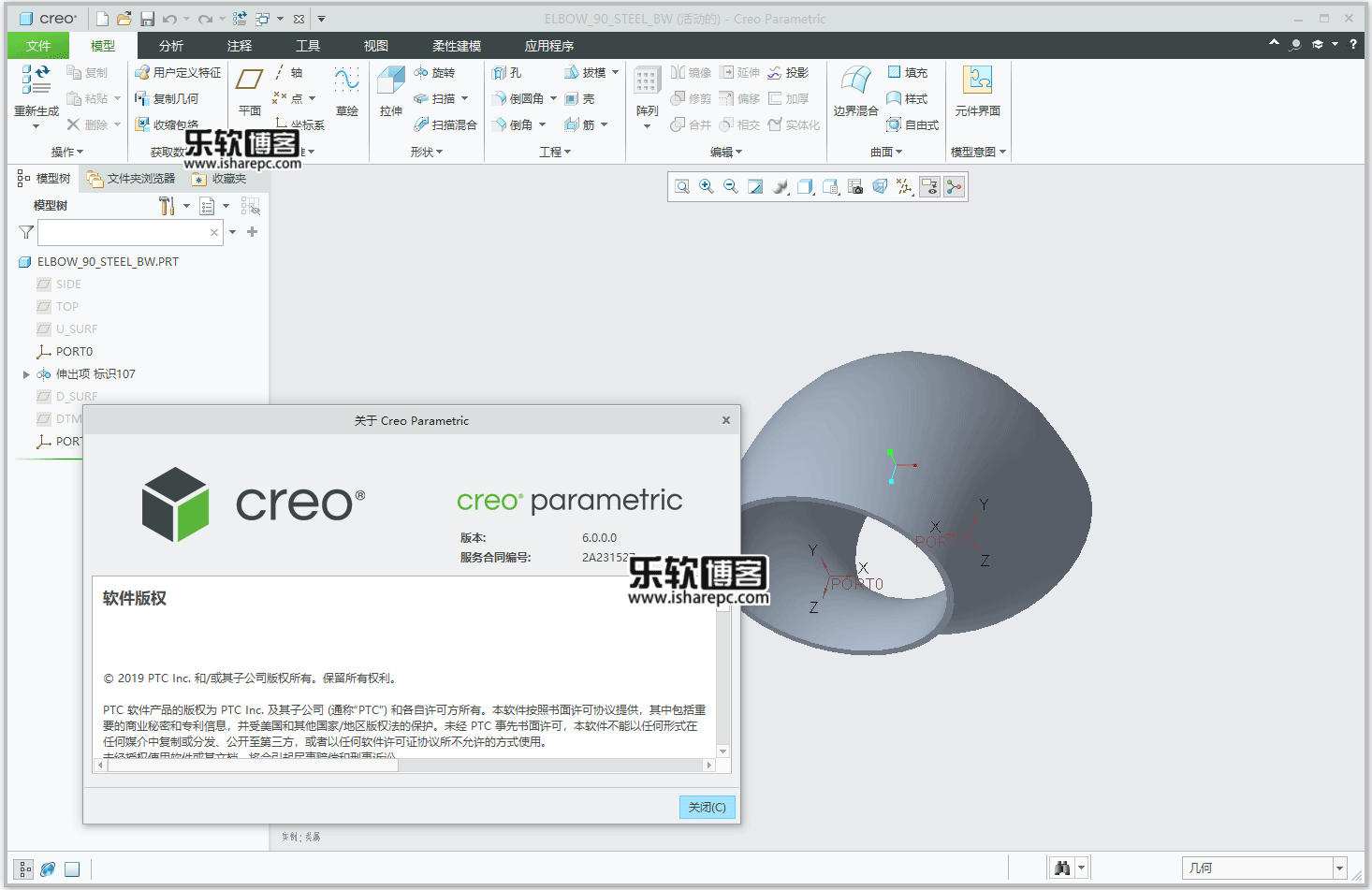This screenshot has height=890, width=1372.
Task: Switch to the Tools (工具) ribbon tab
Action: click(x=308, y=46)
